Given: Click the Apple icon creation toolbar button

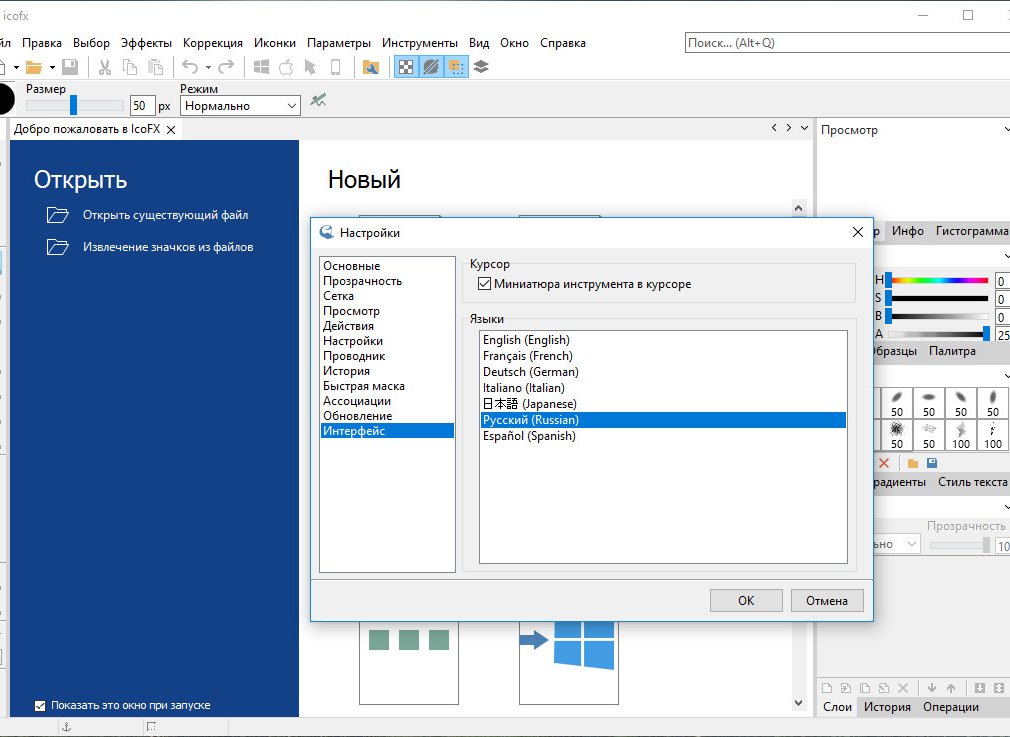Looking at the screenshot, I should point(286,67).
